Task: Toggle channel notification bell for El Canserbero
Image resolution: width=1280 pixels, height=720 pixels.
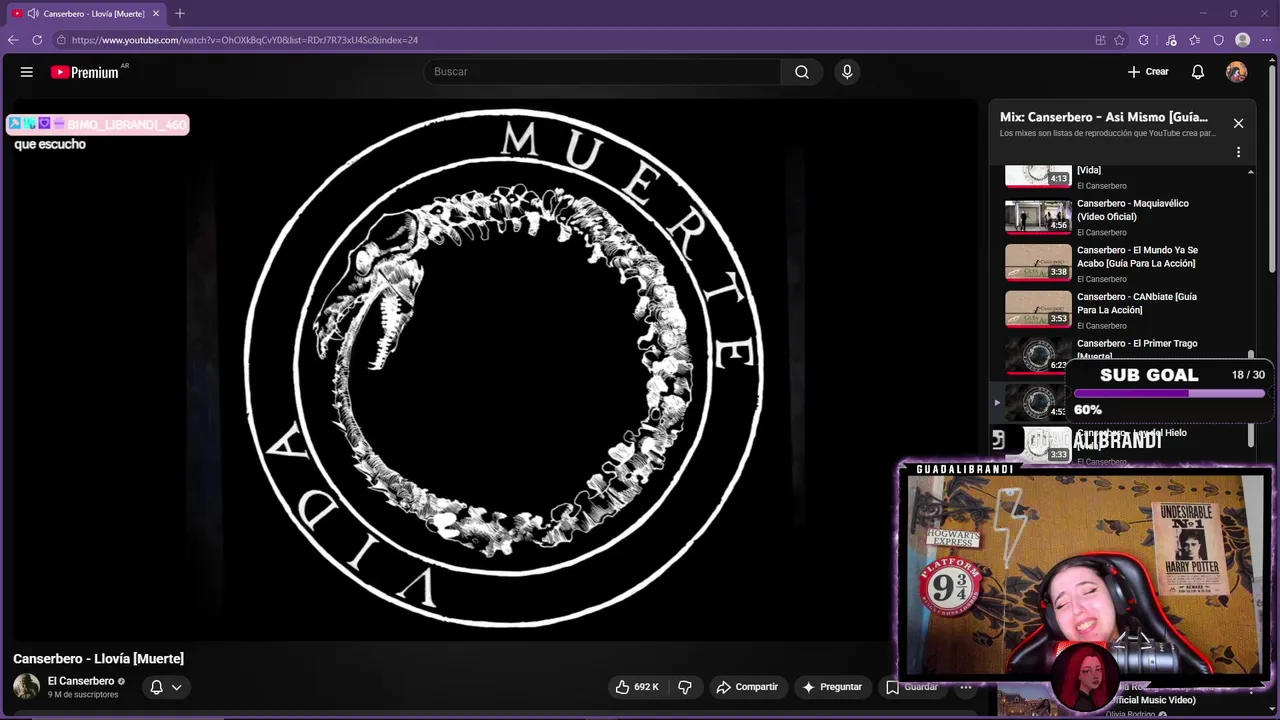Action: [156, 687]
